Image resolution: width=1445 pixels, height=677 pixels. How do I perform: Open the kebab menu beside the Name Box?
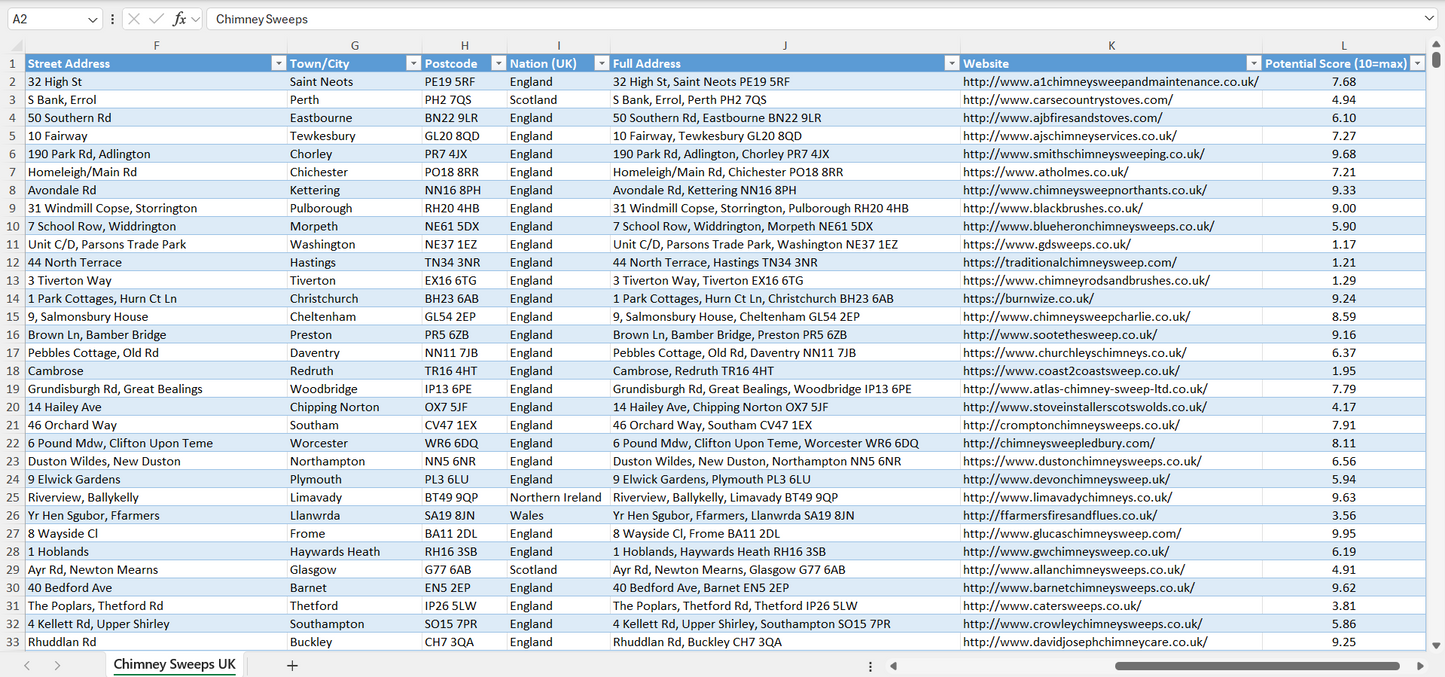pos(112,18)
